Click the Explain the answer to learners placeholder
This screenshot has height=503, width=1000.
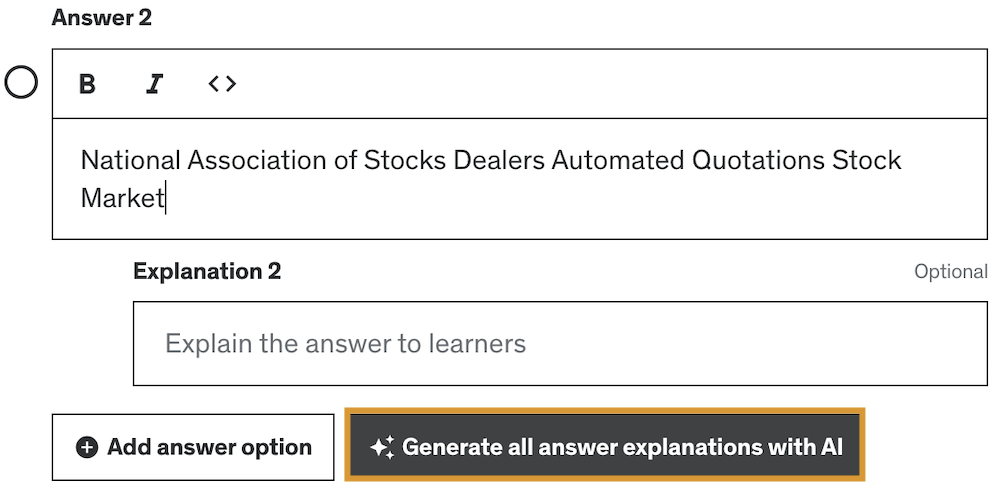click(x=346, y=344)
